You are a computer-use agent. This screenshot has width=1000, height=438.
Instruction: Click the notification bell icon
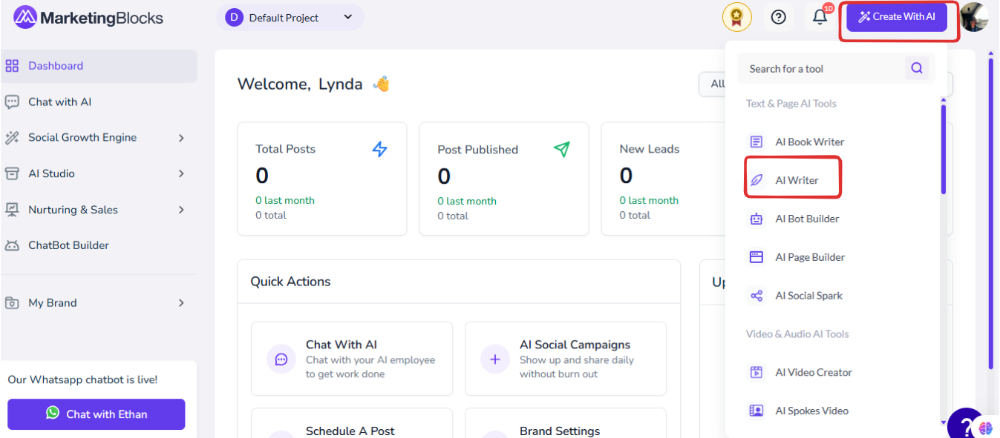click(x=820, y=18)
